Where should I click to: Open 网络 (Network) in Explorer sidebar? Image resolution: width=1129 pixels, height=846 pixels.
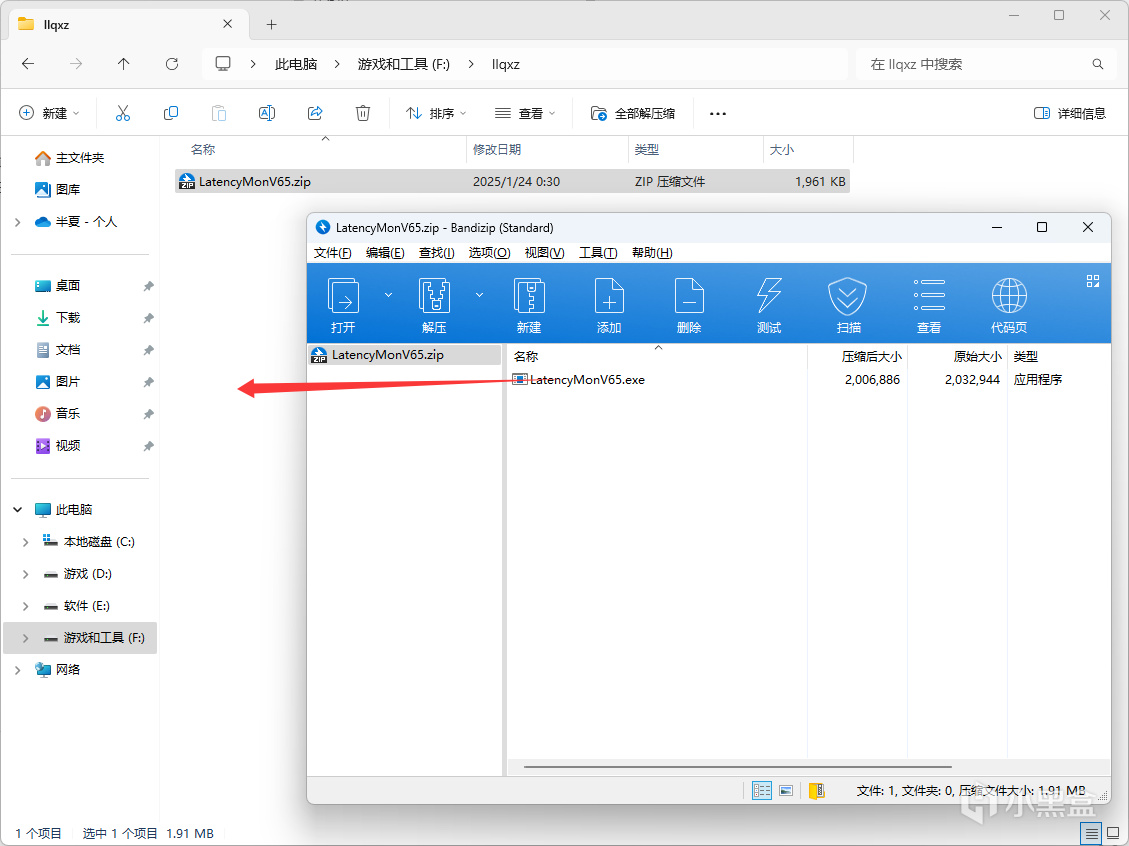pyautogui.click(x=68, y=670)
